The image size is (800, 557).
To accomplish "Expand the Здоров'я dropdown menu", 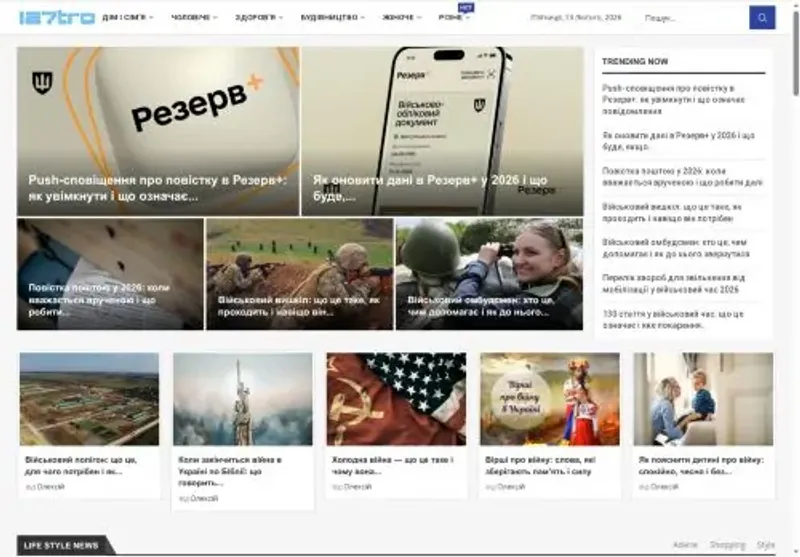I will point(259,18).
